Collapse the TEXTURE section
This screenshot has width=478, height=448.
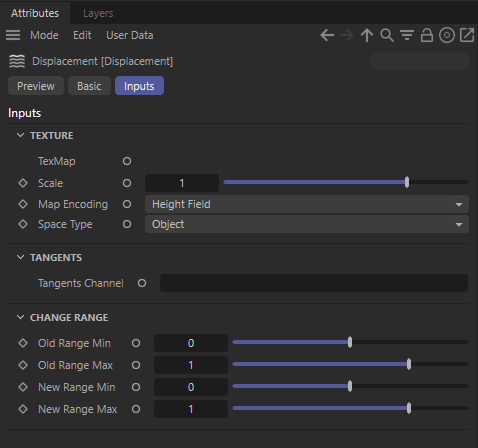point(20,135)
